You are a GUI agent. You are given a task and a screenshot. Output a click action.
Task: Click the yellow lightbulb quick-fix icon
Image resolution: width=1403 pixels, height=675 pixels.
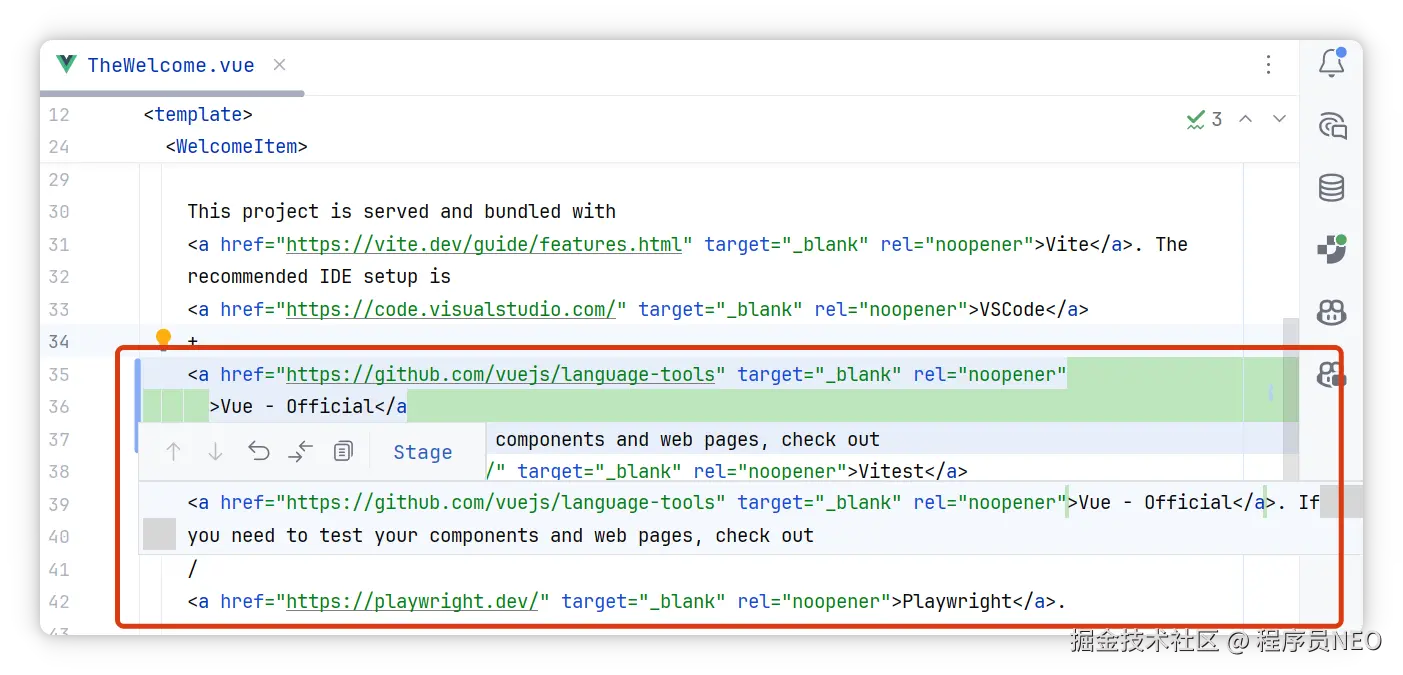tap(163, 339)
